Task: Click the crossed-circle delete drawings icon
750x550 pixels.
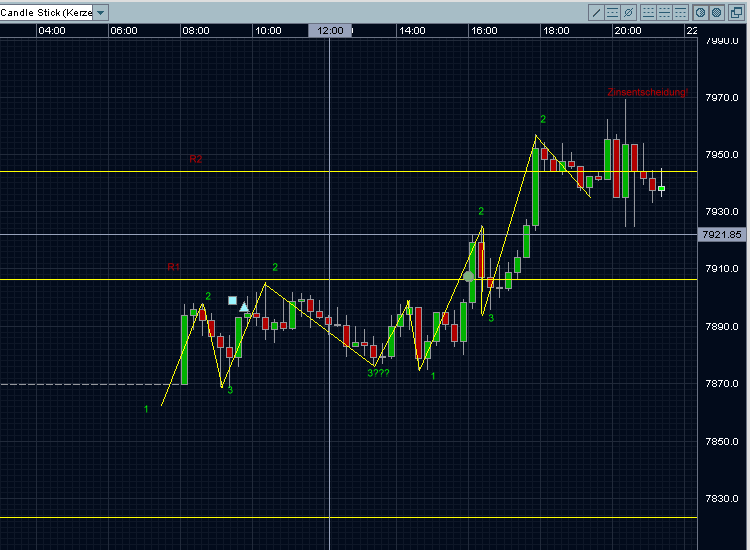Action: 628,13
